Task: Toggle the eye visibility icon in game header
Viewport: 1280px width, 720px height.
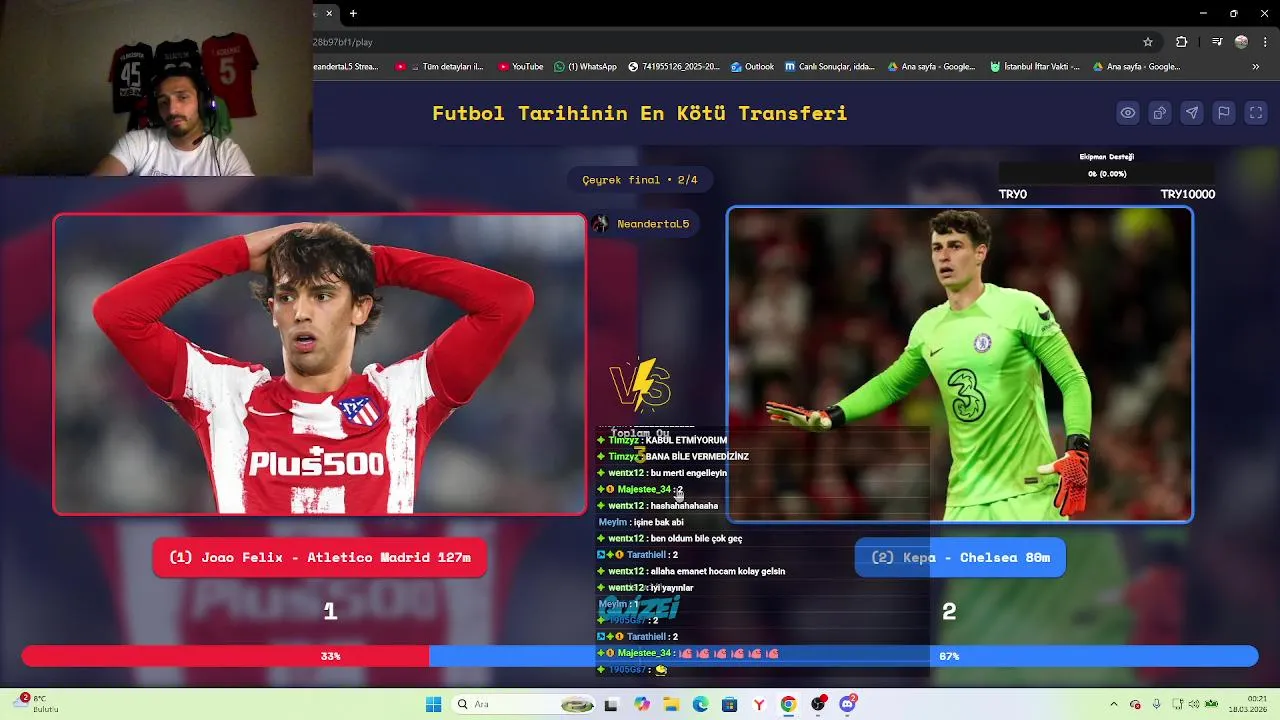Action: point(1128,113)
